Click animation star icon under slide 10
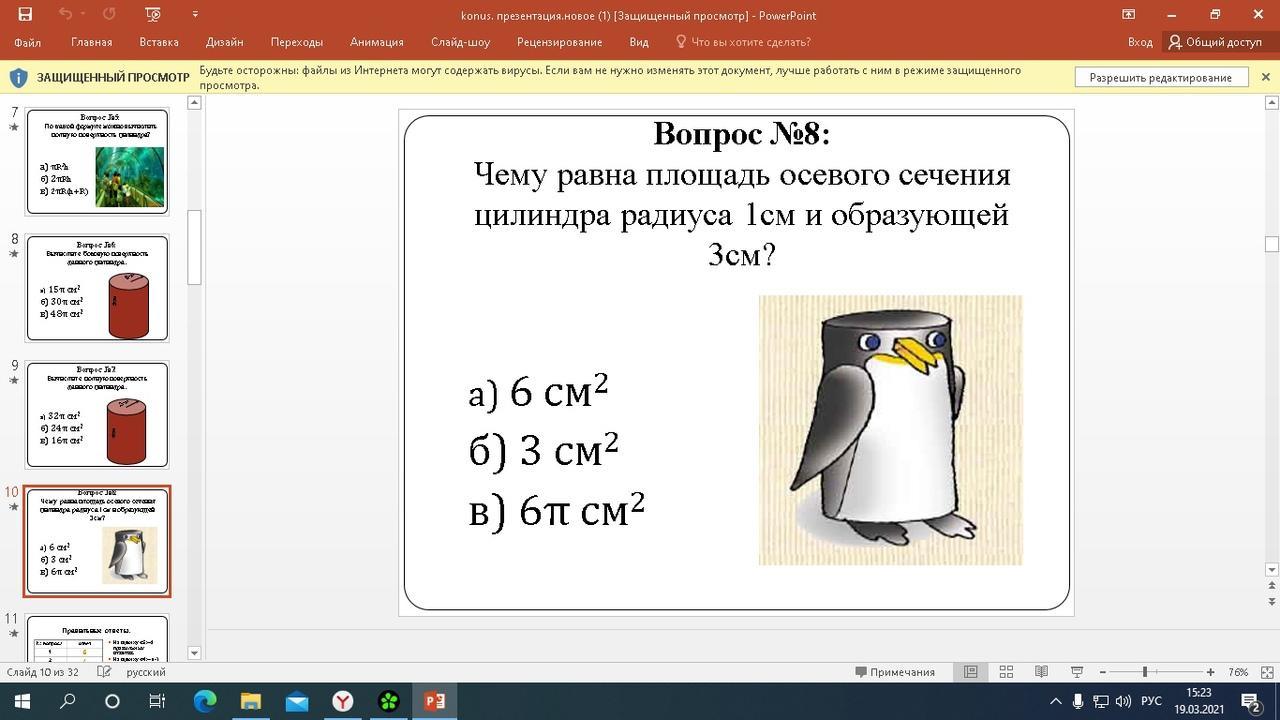This screenshot has height=720, width=1280. [14, 506]
